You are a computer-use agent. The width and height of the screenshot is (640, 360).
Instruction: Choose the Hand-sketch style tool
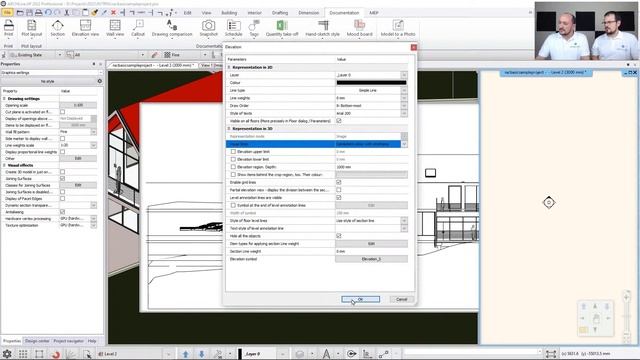(x=322, y=28)
